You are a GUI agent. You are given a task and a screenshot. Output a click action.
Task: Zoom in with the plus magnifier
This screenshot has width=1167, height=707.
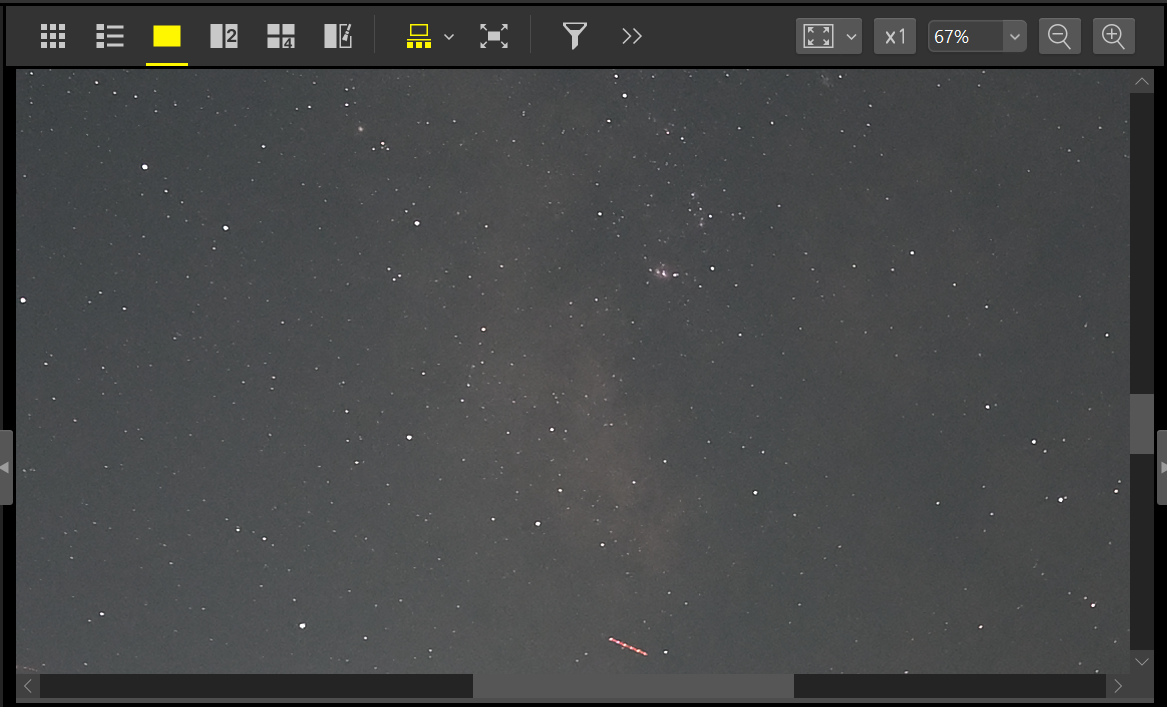(1114, 37)
